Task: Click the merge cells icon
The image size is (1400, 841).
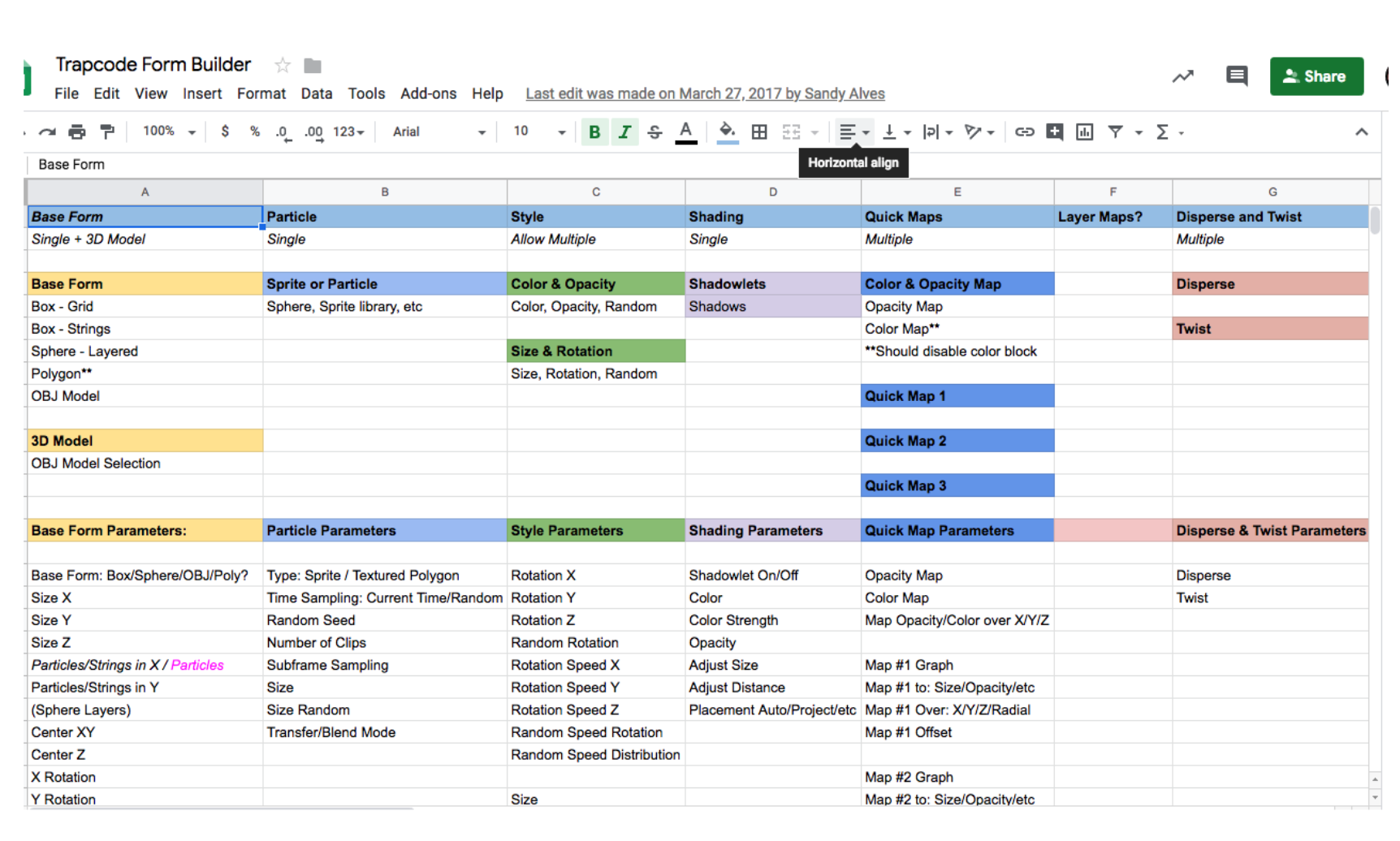Action: [791, 132]
